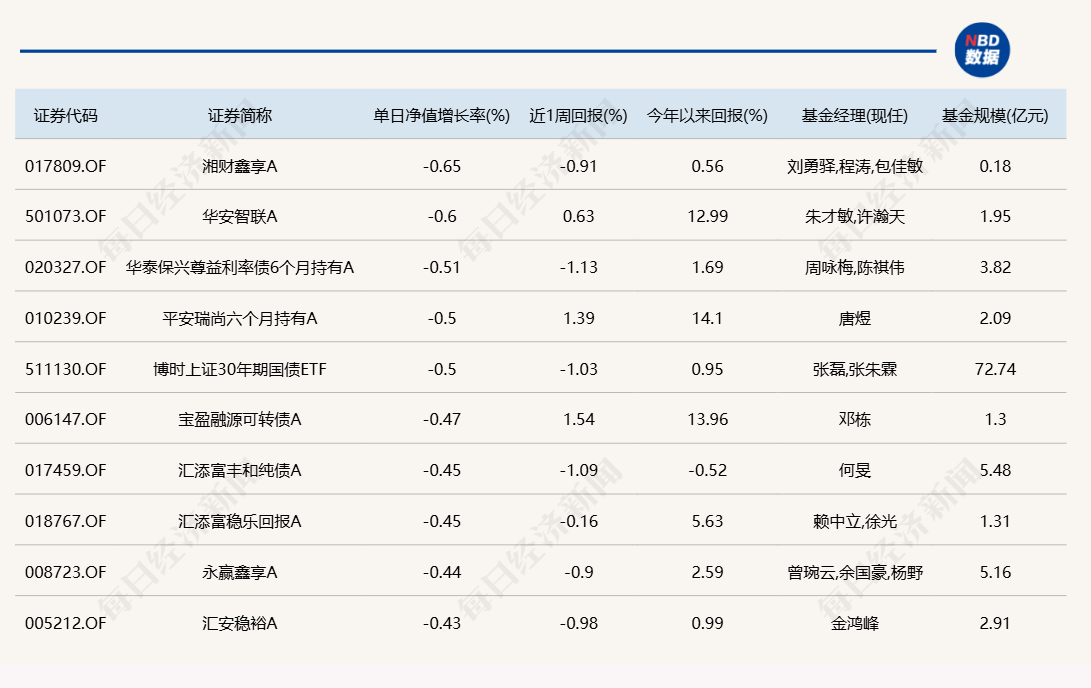Select the fund 华泰保兴尊益利率债6个月持有A
Viewport: 1091px width, 688px height.
tap(239, 267)
